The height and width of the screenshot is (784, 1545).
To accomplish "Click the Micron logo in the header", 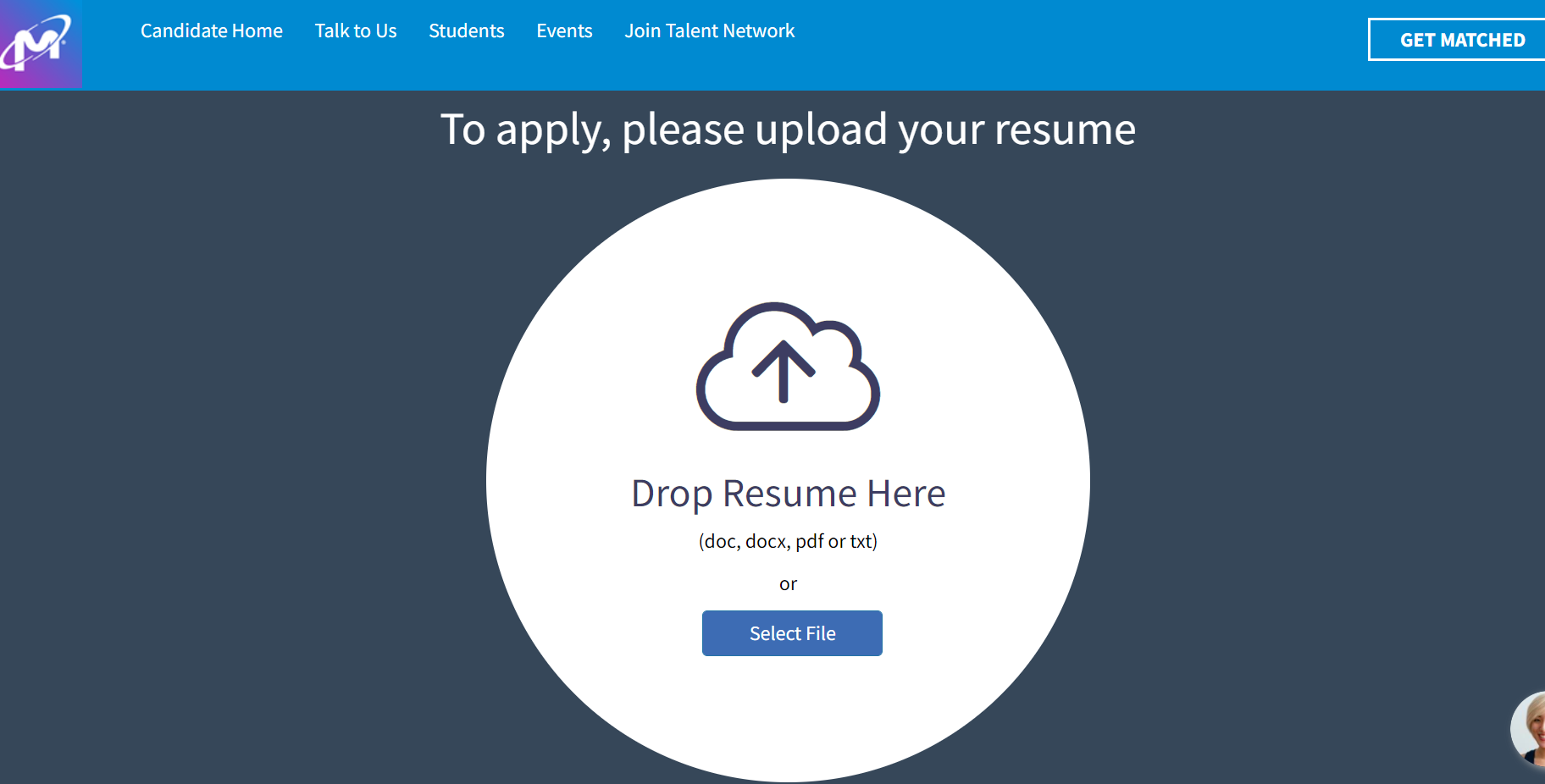I will (x=38, y=43).
